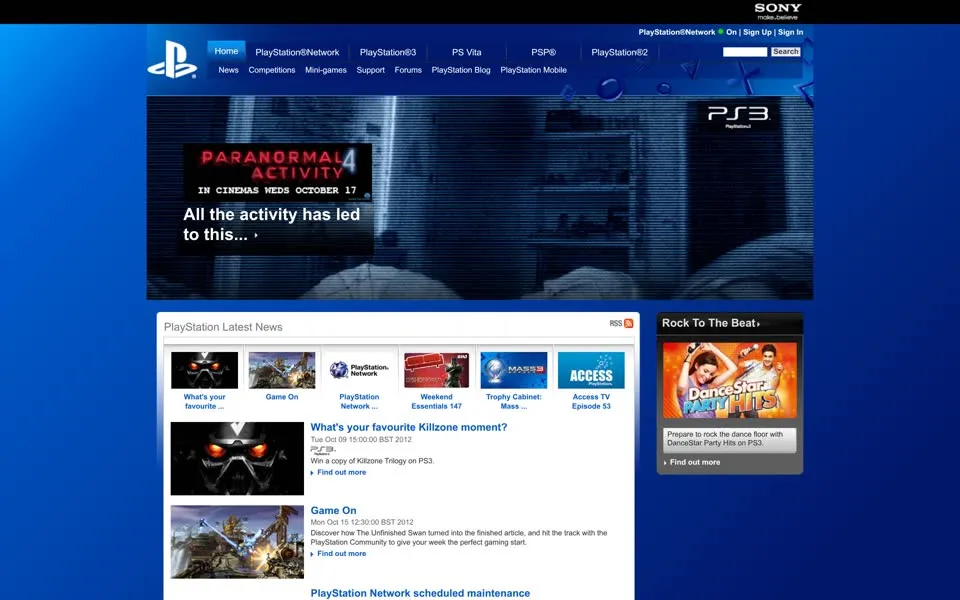Select PSP® in the navigation bar
960x600 pixels.
[x=543, y=52]
